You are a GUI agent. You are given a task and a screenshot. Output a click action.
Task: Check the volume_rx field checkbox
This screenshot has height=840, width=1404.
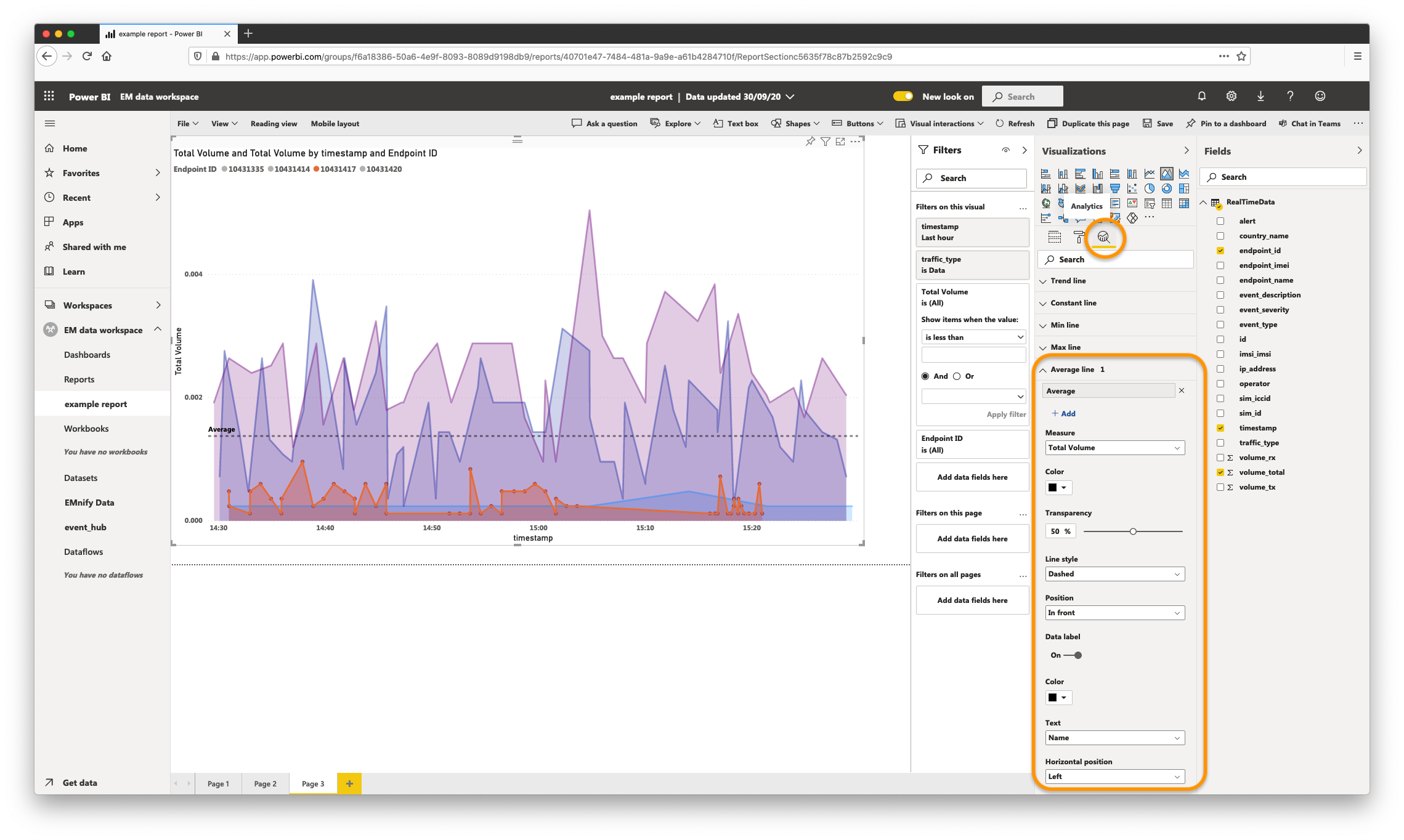(1220, 458)
